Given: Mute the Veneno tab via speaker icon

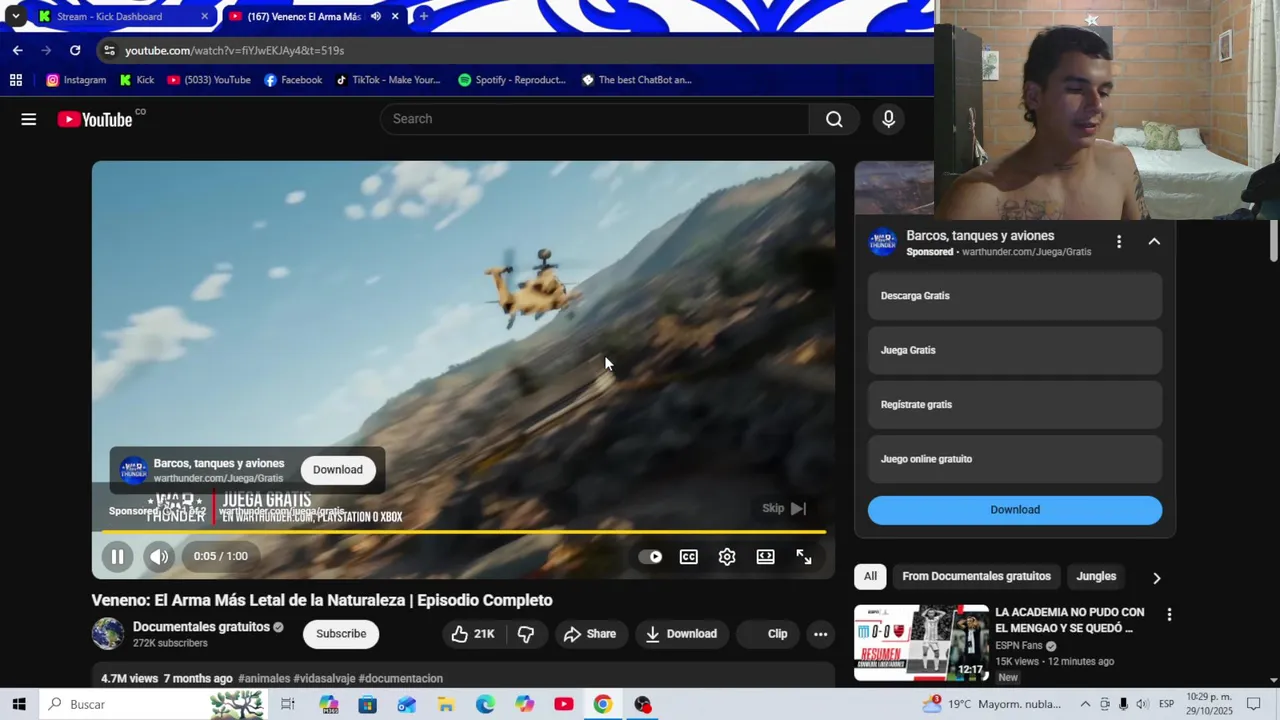Looking at the screenshot, I should pos(376,16).
